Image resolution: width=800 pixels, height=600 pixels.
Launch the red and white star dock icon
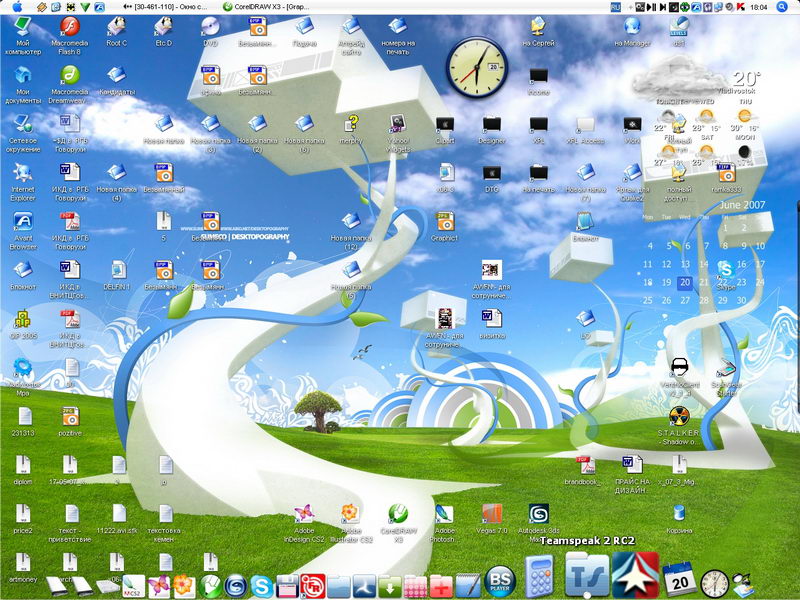pyautogui.click(x=635, y=575)
